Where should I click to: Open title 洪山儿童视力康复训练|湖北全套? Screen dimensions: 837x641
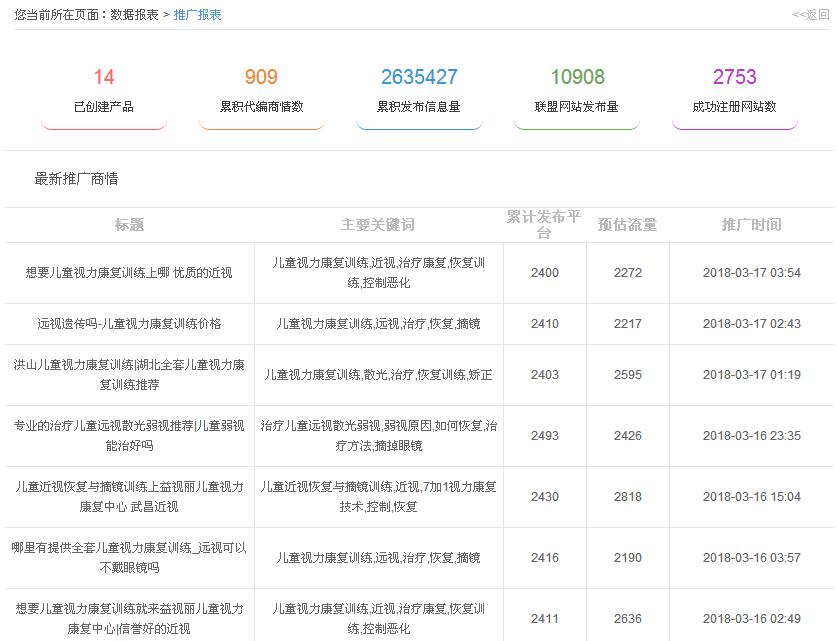[x=129, y=375]
